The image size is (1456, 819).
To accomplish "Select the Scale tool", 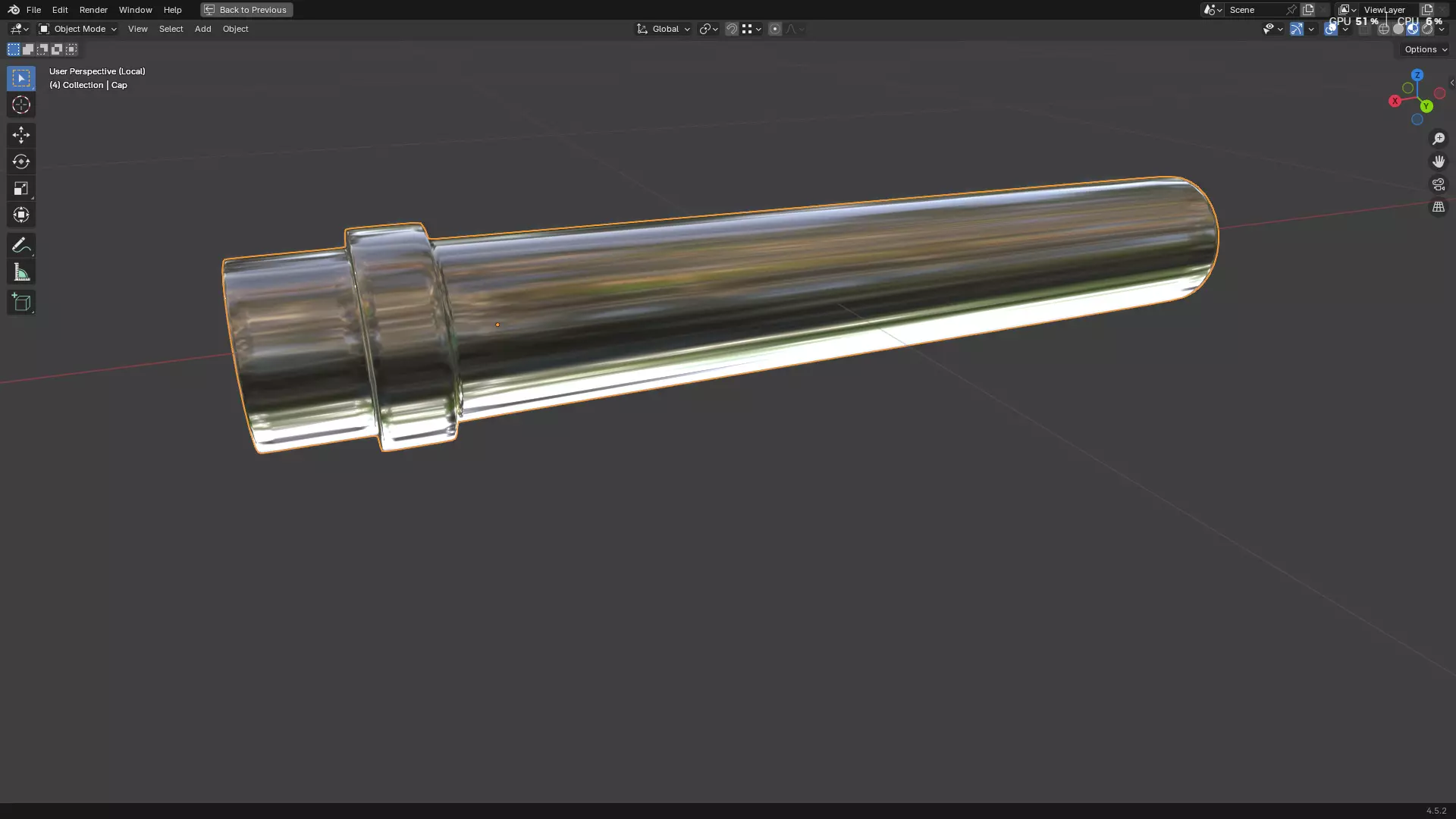I will pos(21,188).
